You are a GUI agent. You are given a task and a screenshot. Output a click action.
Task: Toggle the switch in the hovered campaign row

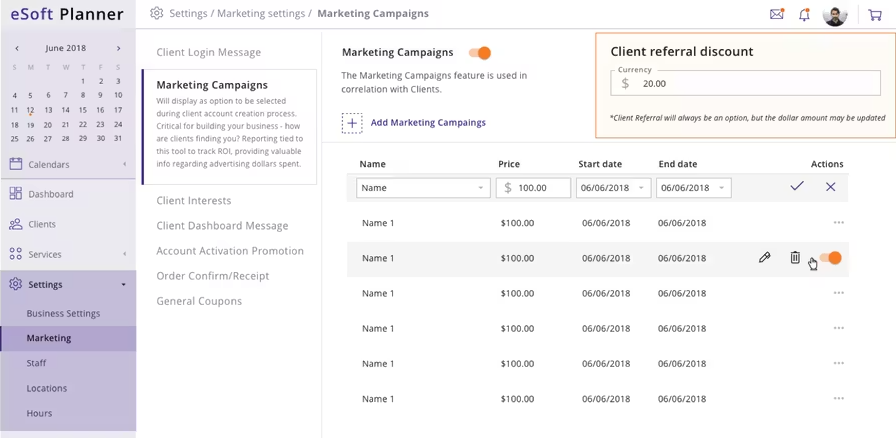tap(831, 258)
